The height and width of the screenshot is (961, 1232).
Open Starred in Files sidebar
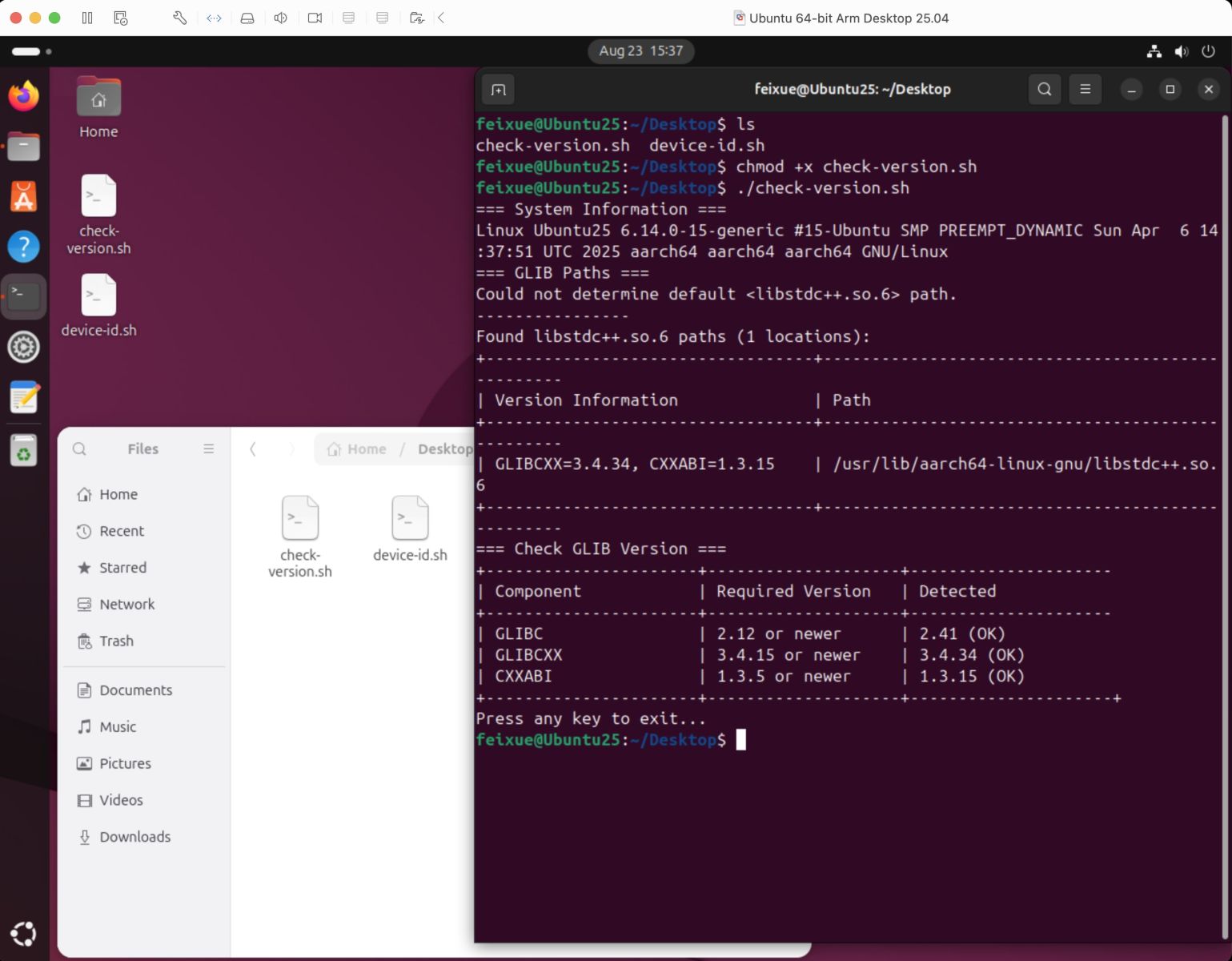[122, 568]
